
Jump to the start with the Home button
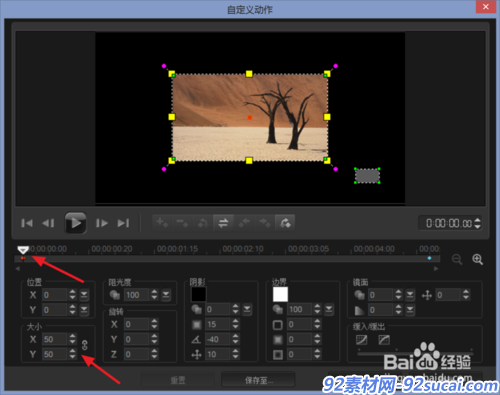pyautogui.click(x=27, y=223)
